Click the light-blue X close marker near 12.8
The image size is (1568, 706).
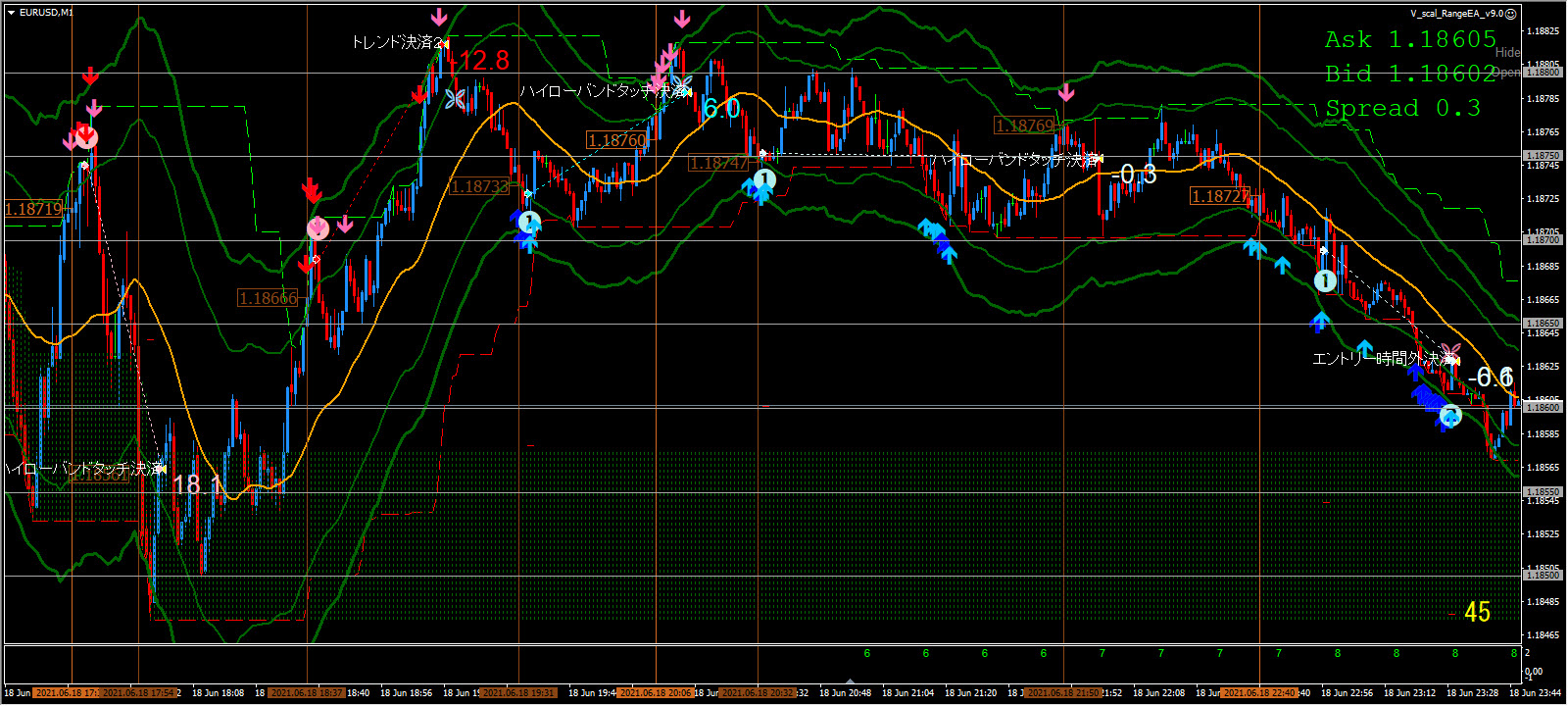[454, 99]
